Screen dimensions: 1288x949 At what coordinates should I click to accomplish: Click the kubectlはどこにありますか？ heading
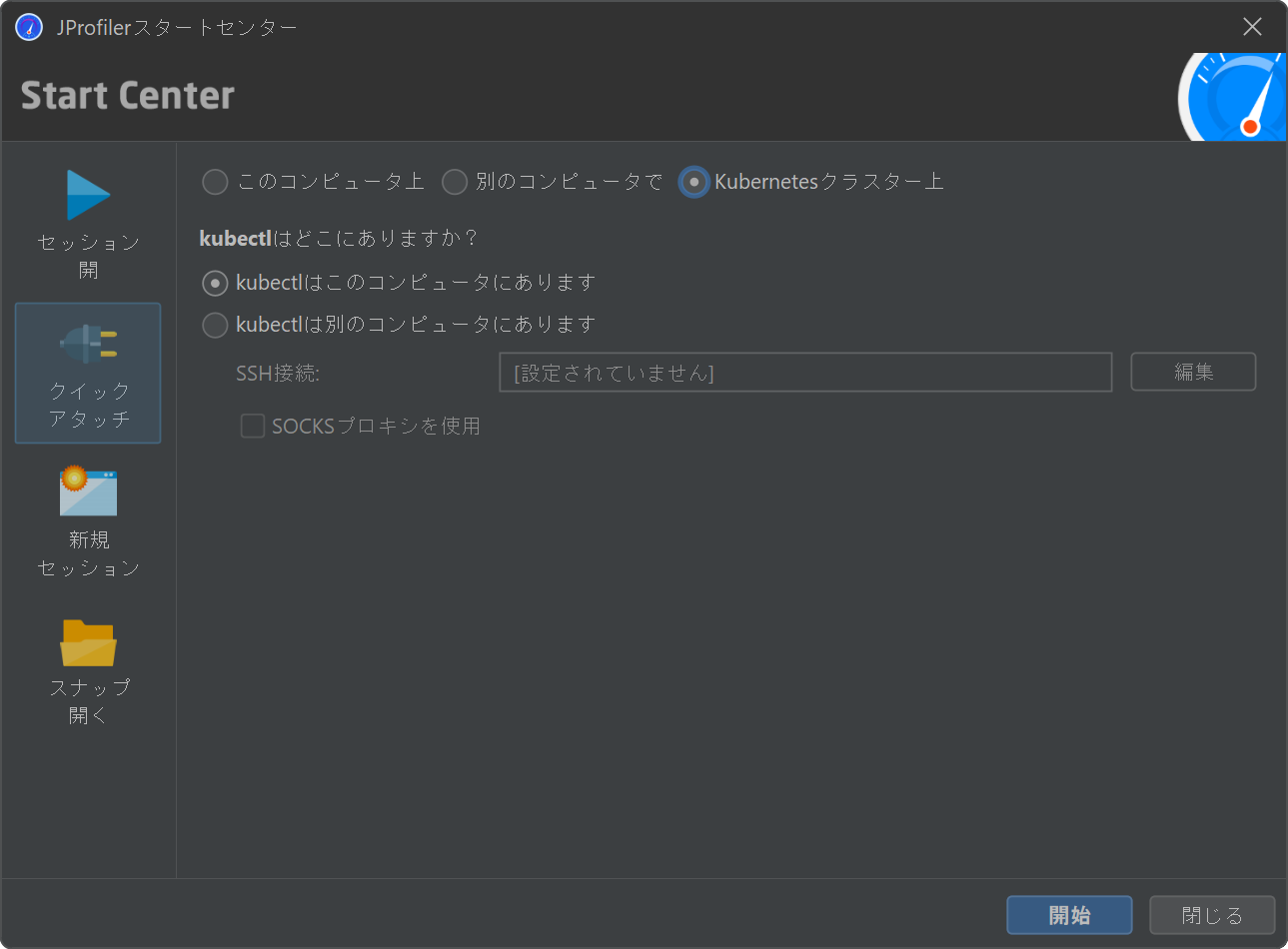click(x=339, y=239)
